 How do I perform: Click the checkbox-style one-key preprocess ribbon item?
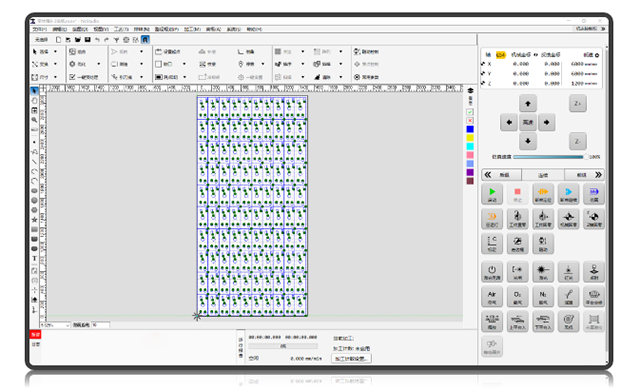84,77
